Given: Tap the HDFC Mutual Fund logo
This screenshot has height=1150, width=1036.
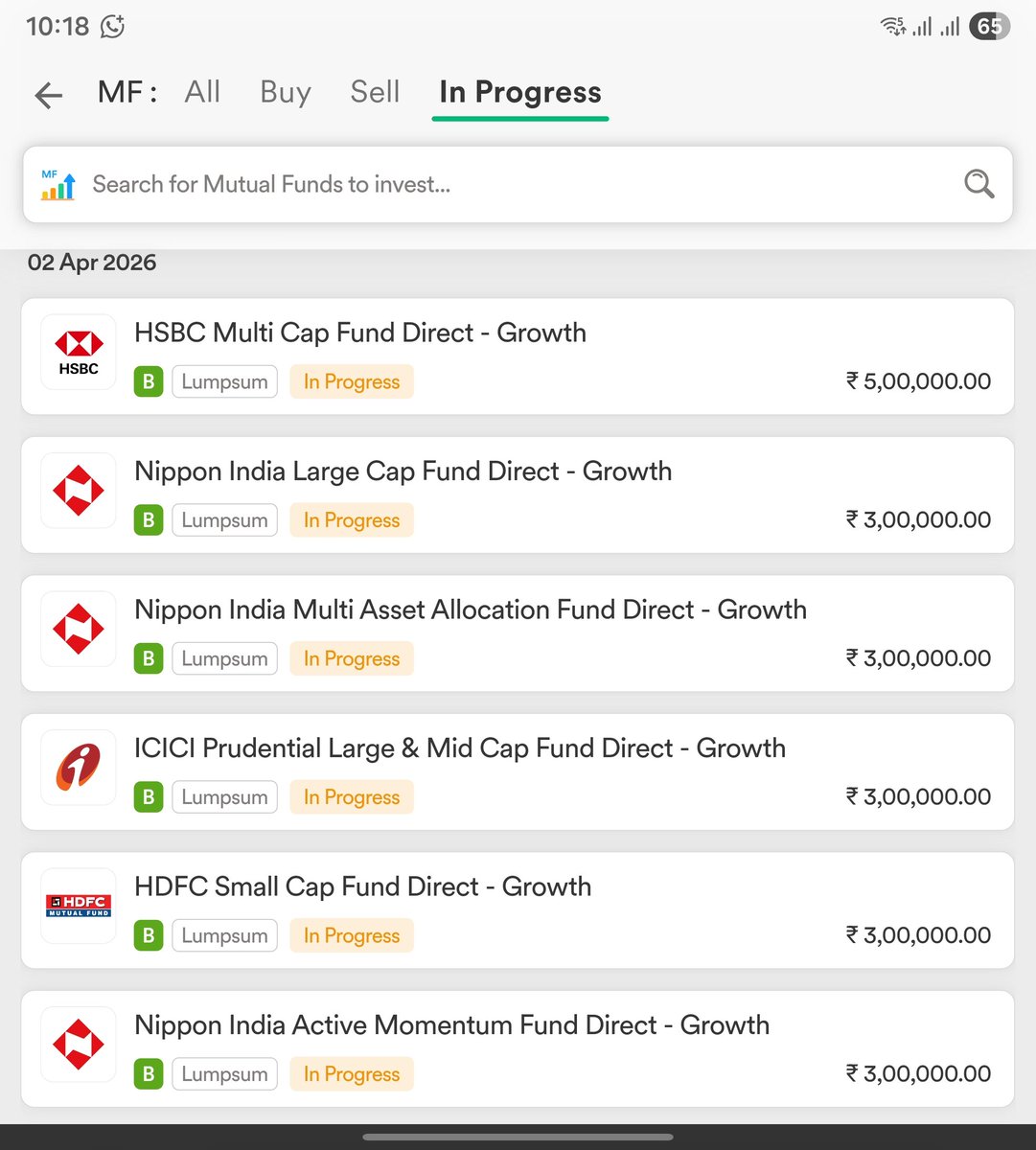Looking at the screenshot, I should (79, 906).
